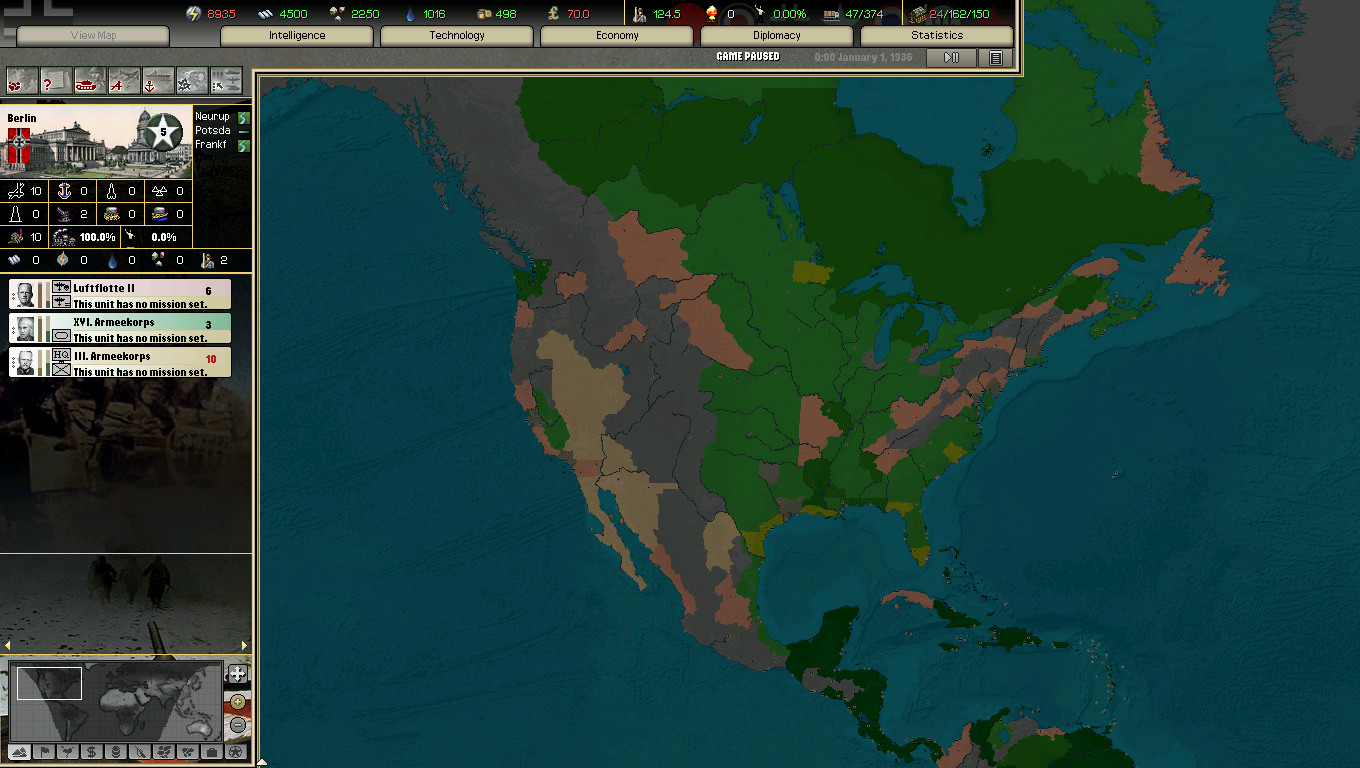1360x768 pixels.
Task: Switch to political flag map mode
Action: tap(43, 751)
